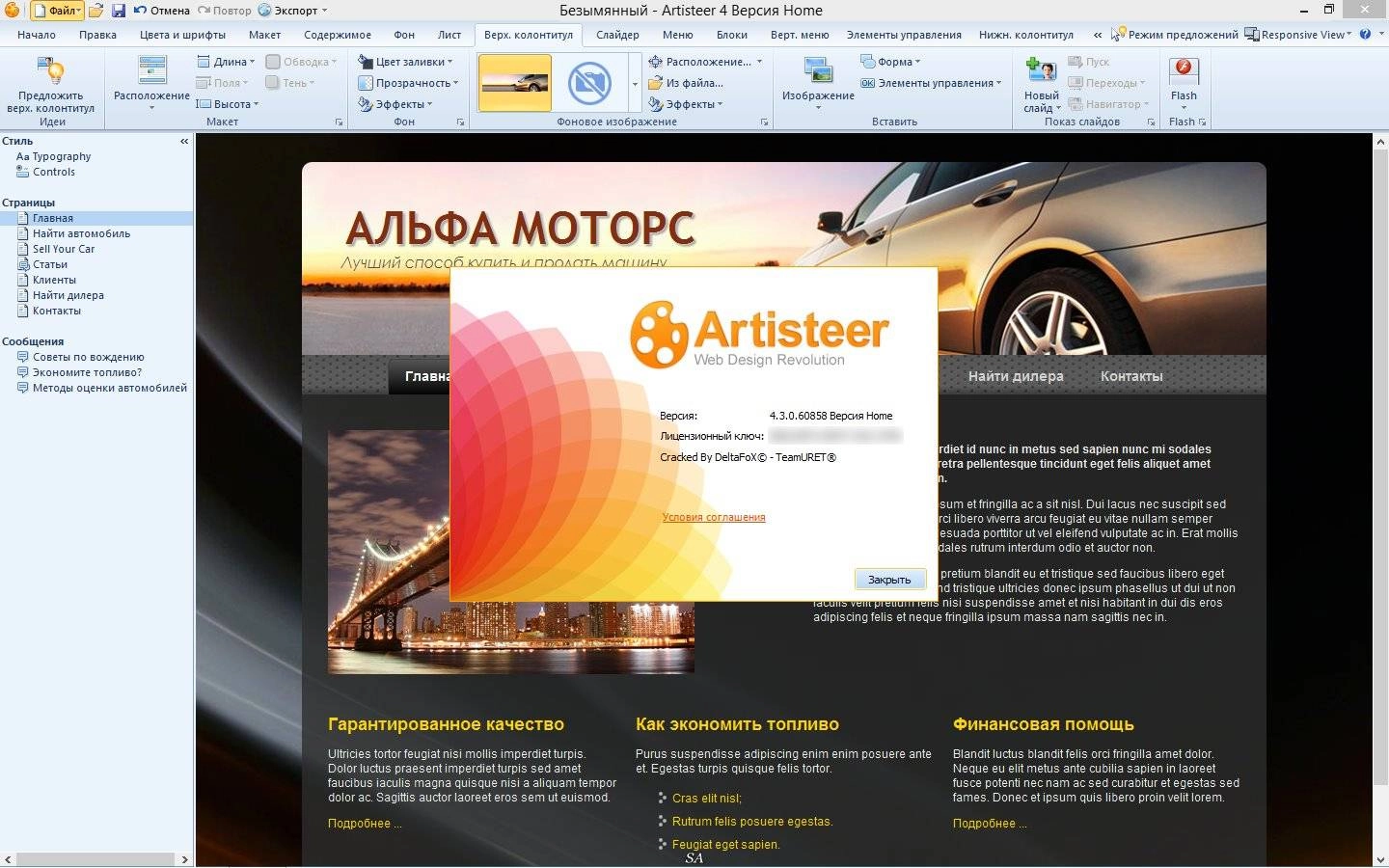Switch to the Цвета и шрифты tab
1389x868 pixels.
coord(183,35)
